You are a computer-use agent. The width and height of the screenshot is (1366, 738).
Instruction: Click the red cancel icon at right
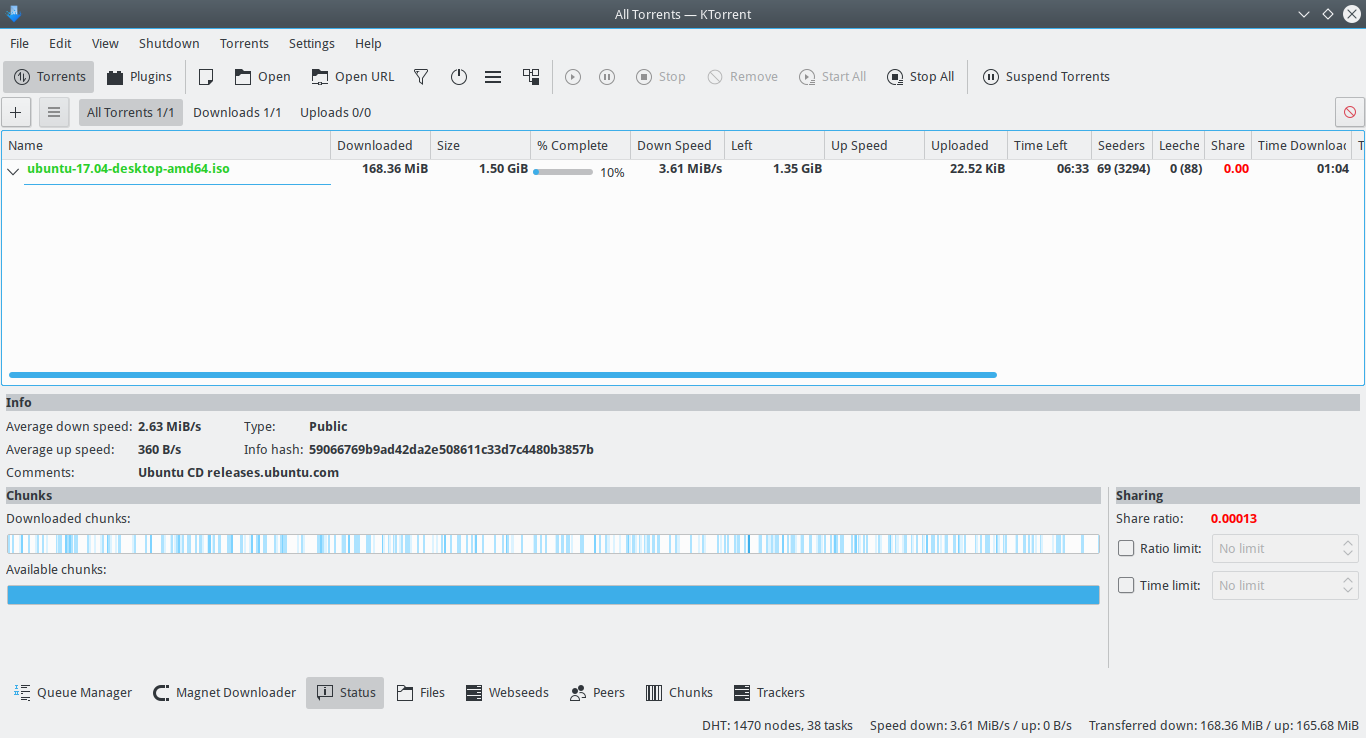pyautogui.click(x=1350, y=112)
